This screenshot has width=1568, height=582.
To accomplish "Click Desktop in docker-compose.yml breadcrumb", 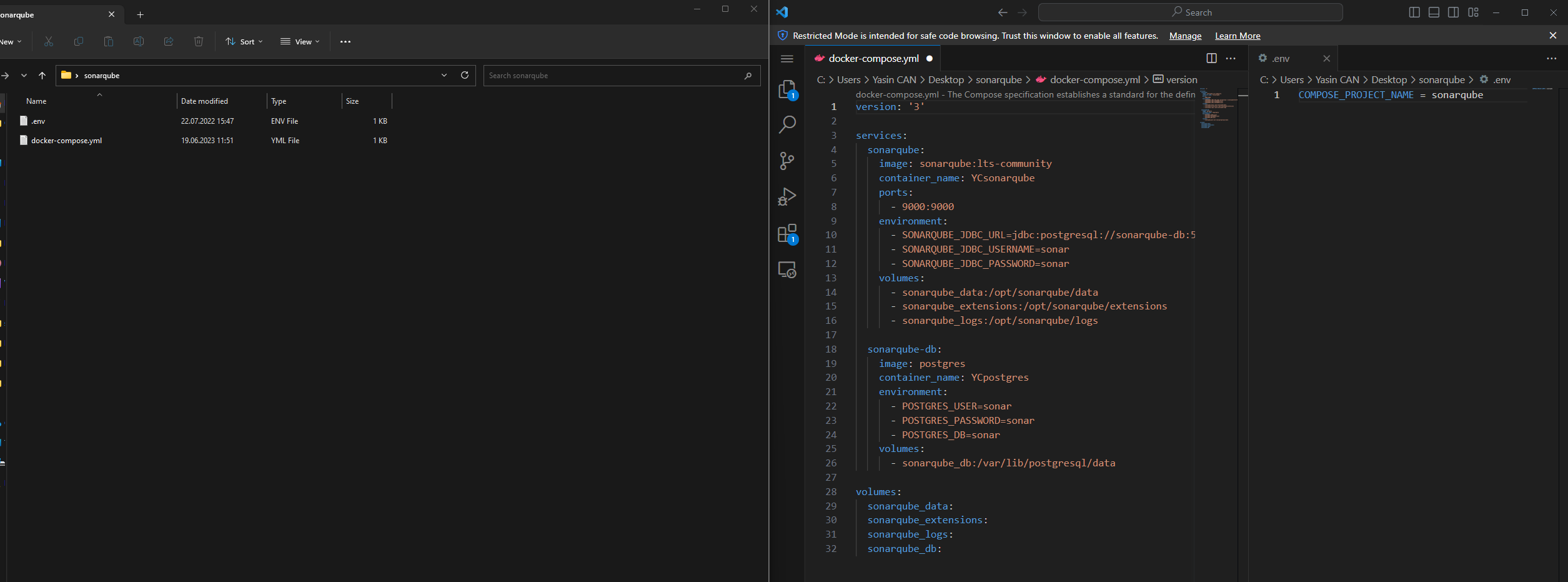I will click(946, 79).
